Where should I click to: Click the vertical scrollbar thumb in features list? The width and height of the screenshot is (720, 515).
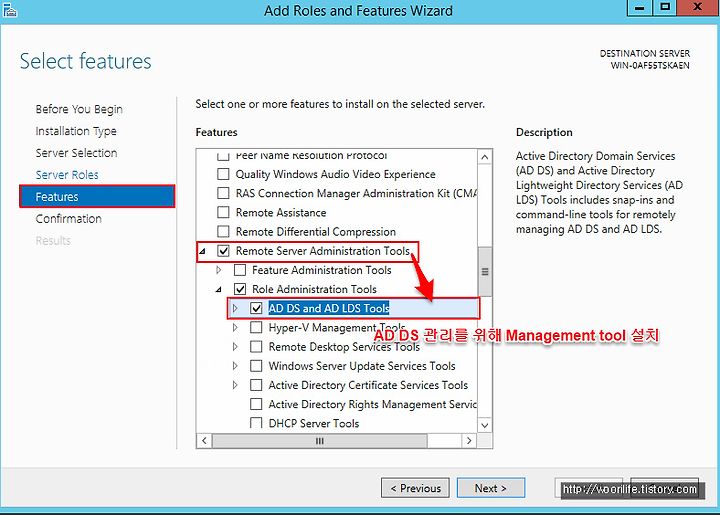pyautogui.click(x=484, y=271)
